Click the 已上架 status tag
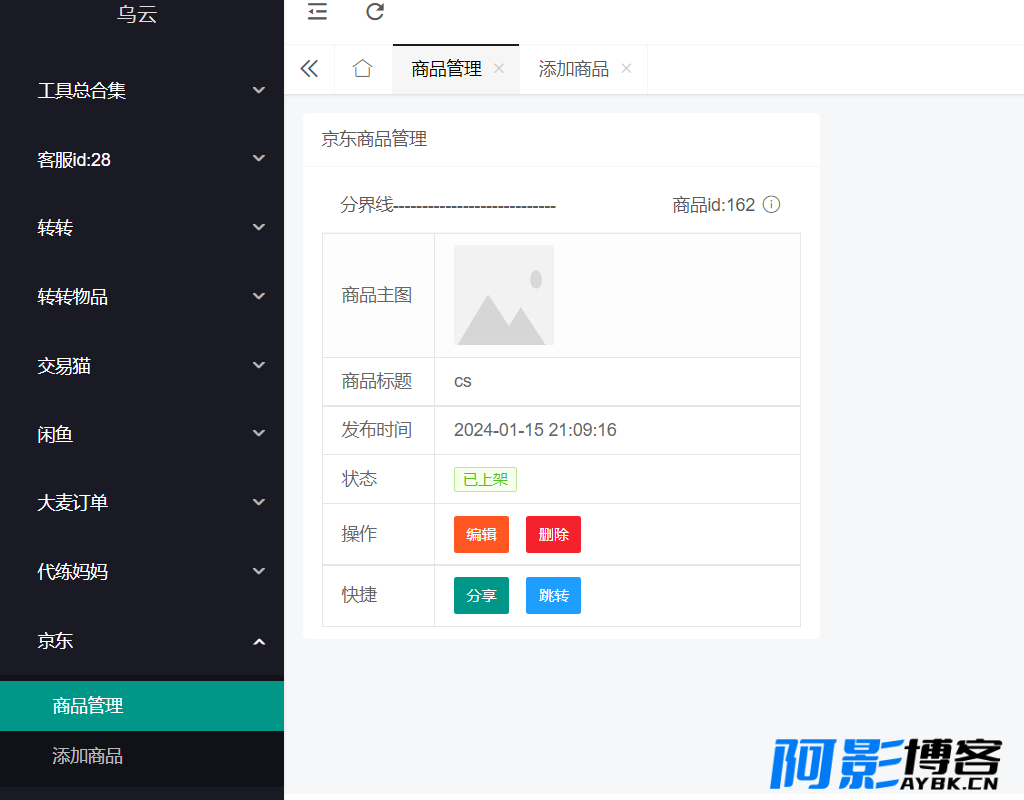This screenshot has width=1024, height=800. [485, 479]
